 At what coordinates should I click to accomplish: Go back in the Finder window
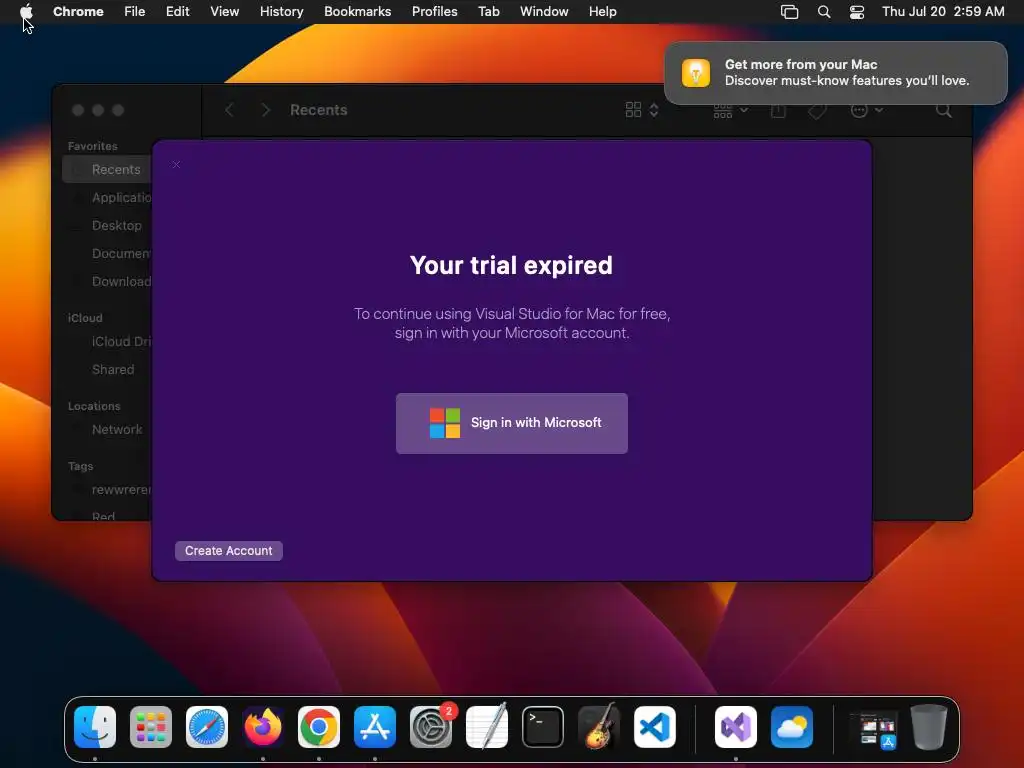click(229, 110)
